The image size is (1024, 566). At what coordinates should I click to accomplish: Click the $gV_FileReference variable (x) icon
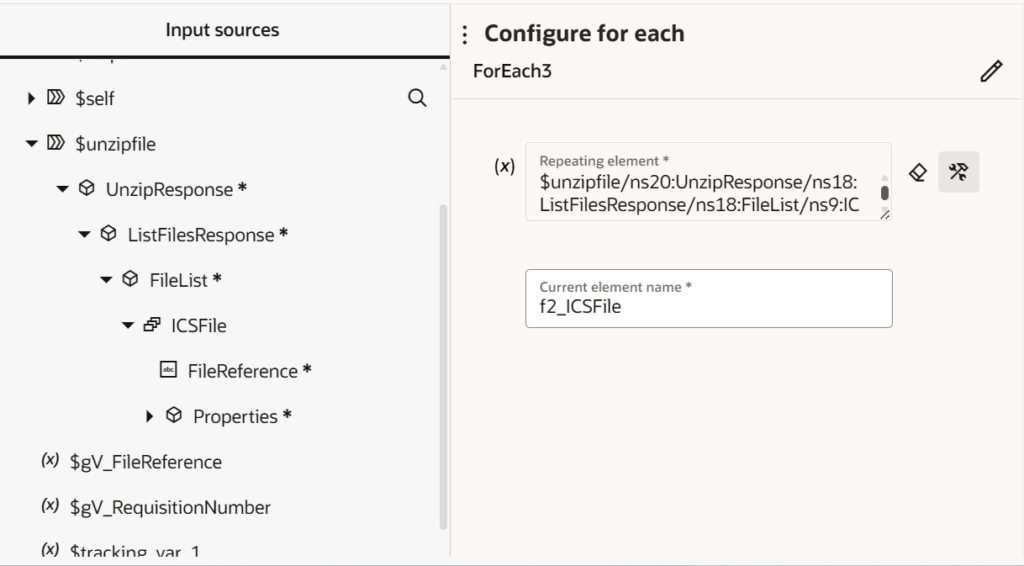(x=50, y=461)
